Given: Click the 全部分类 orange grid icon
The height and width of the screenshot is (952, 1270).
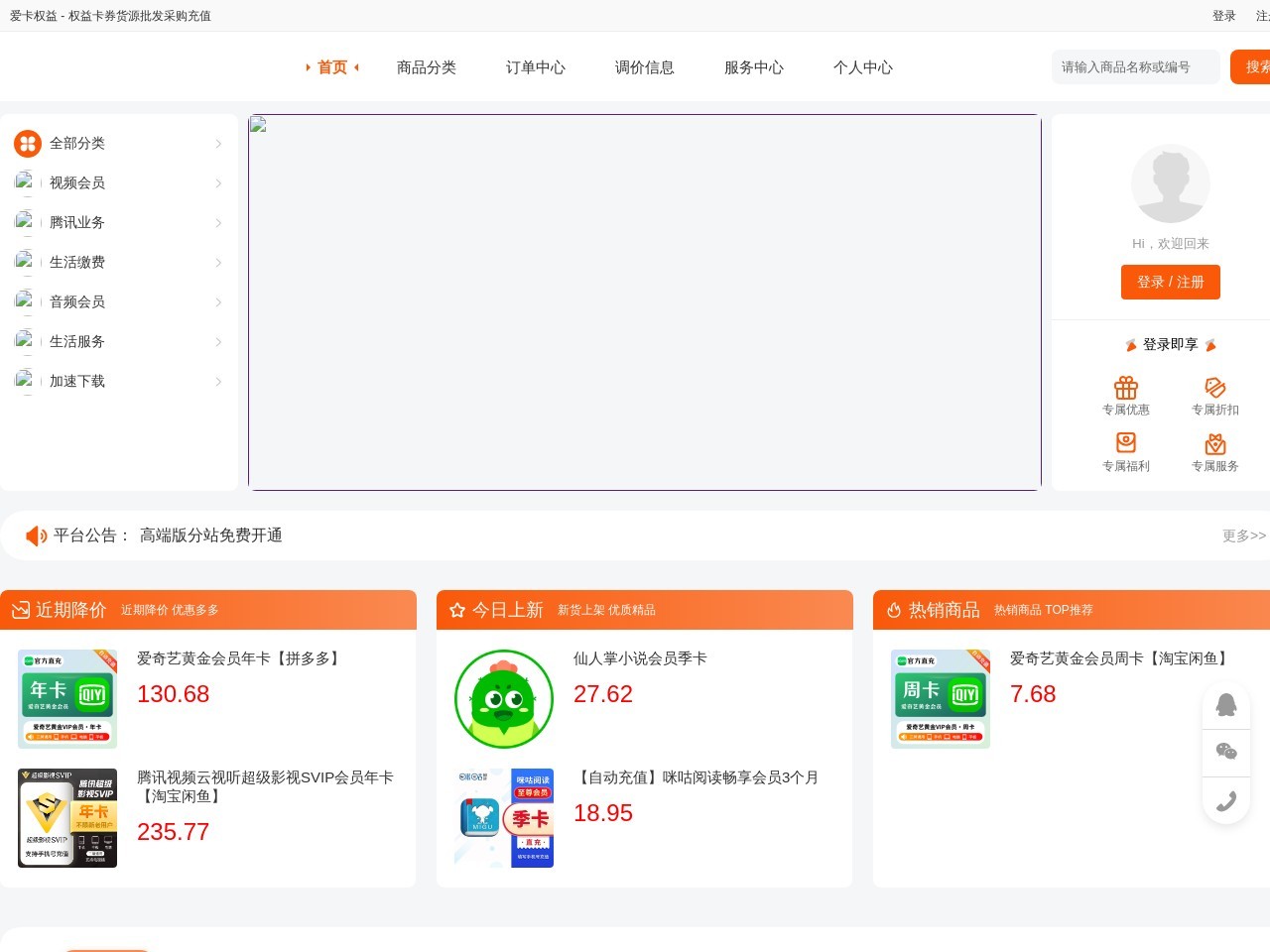Looking at the screenshot, I should pyautogui.click(x=28, y=144).
